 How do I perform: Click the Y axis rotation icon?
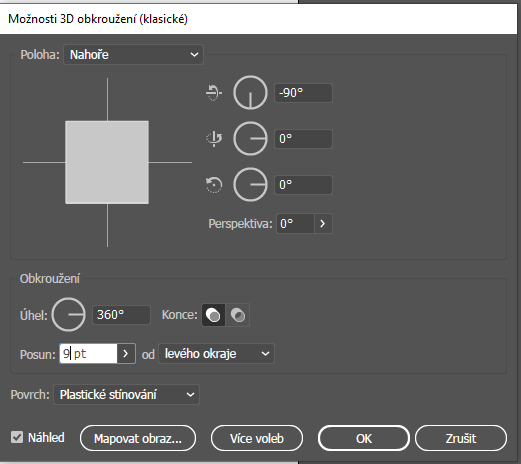pyautogui.click(x=214, y=139)
